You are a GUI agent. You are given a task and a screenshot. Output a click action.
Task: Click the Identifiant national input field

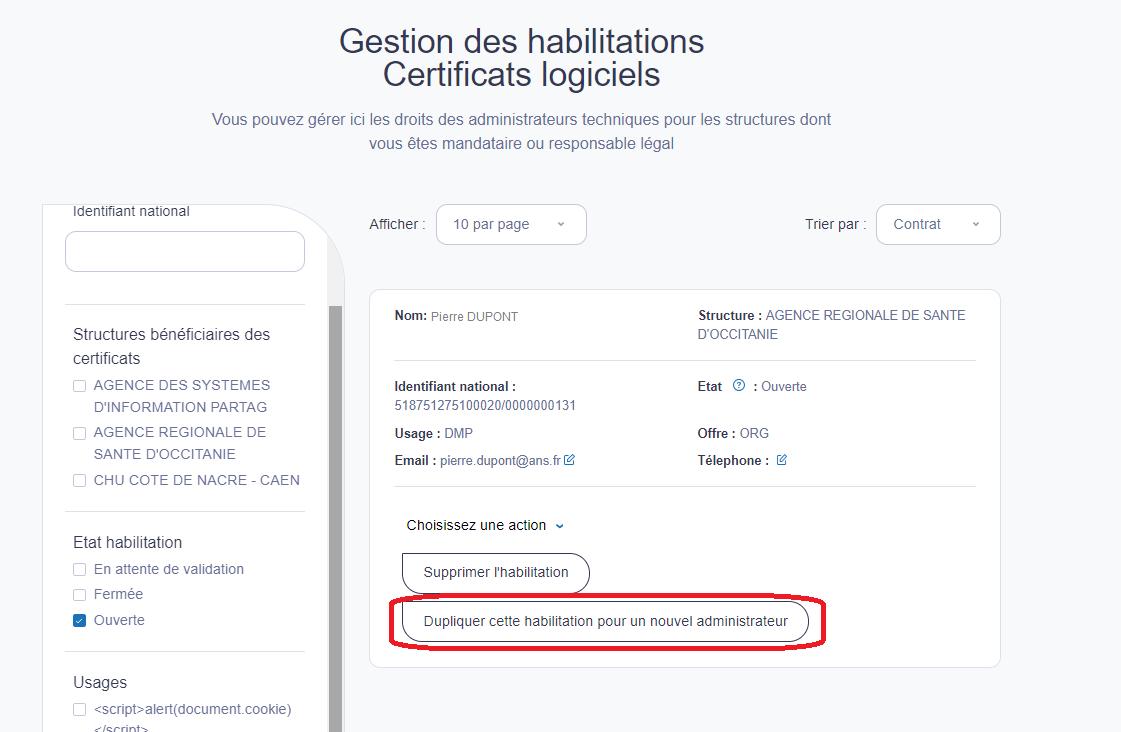tap(185, 252)
